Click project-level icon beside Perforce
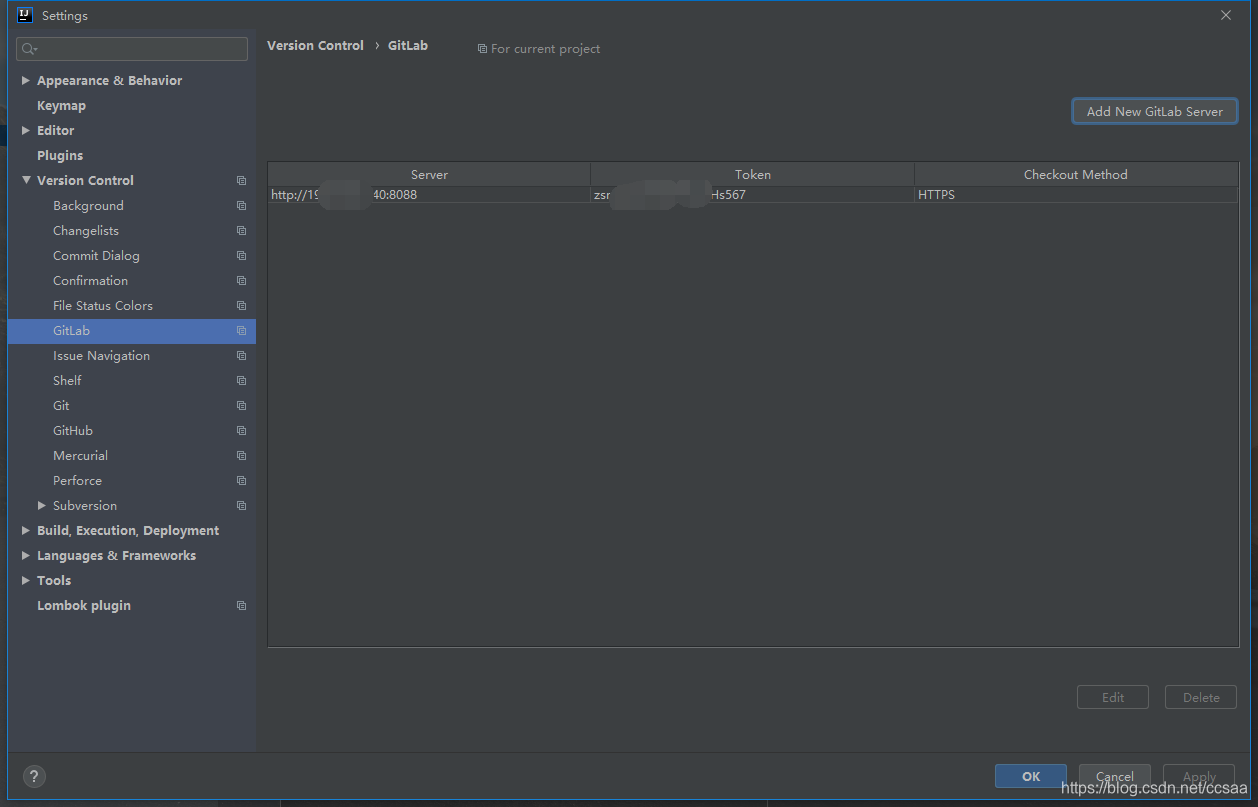 tap(241, 481)
